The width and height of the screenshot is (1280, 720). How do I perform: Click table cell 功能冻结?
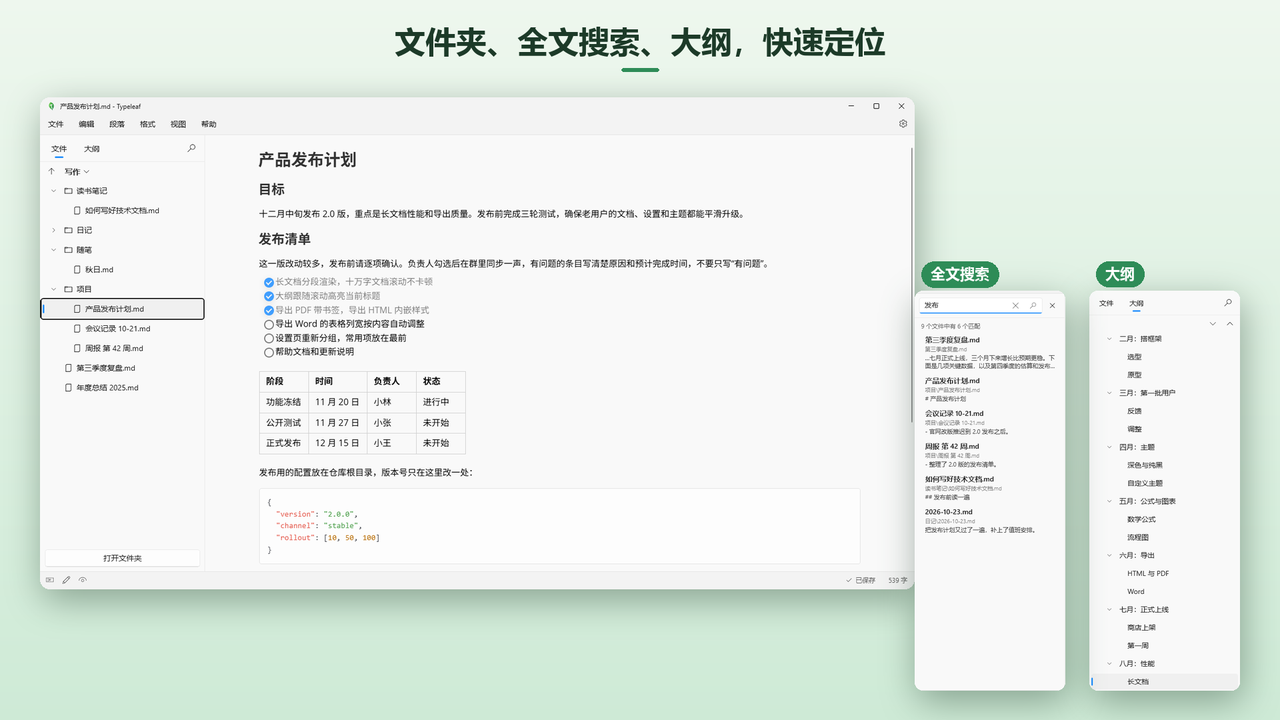[x=283, y=401]
